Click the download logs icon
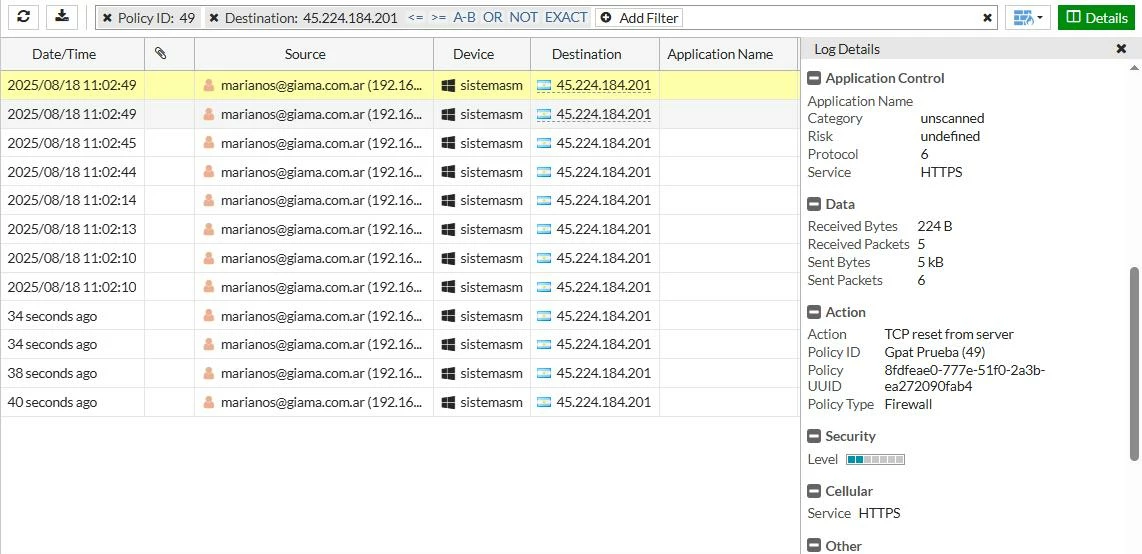 [x=62, y=17]
